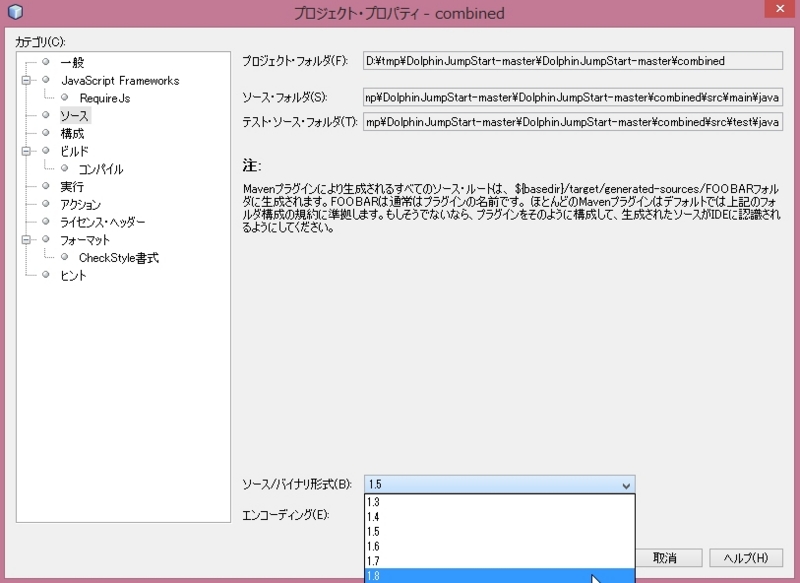Click the エンコーディング(E): label

(286, 515)
